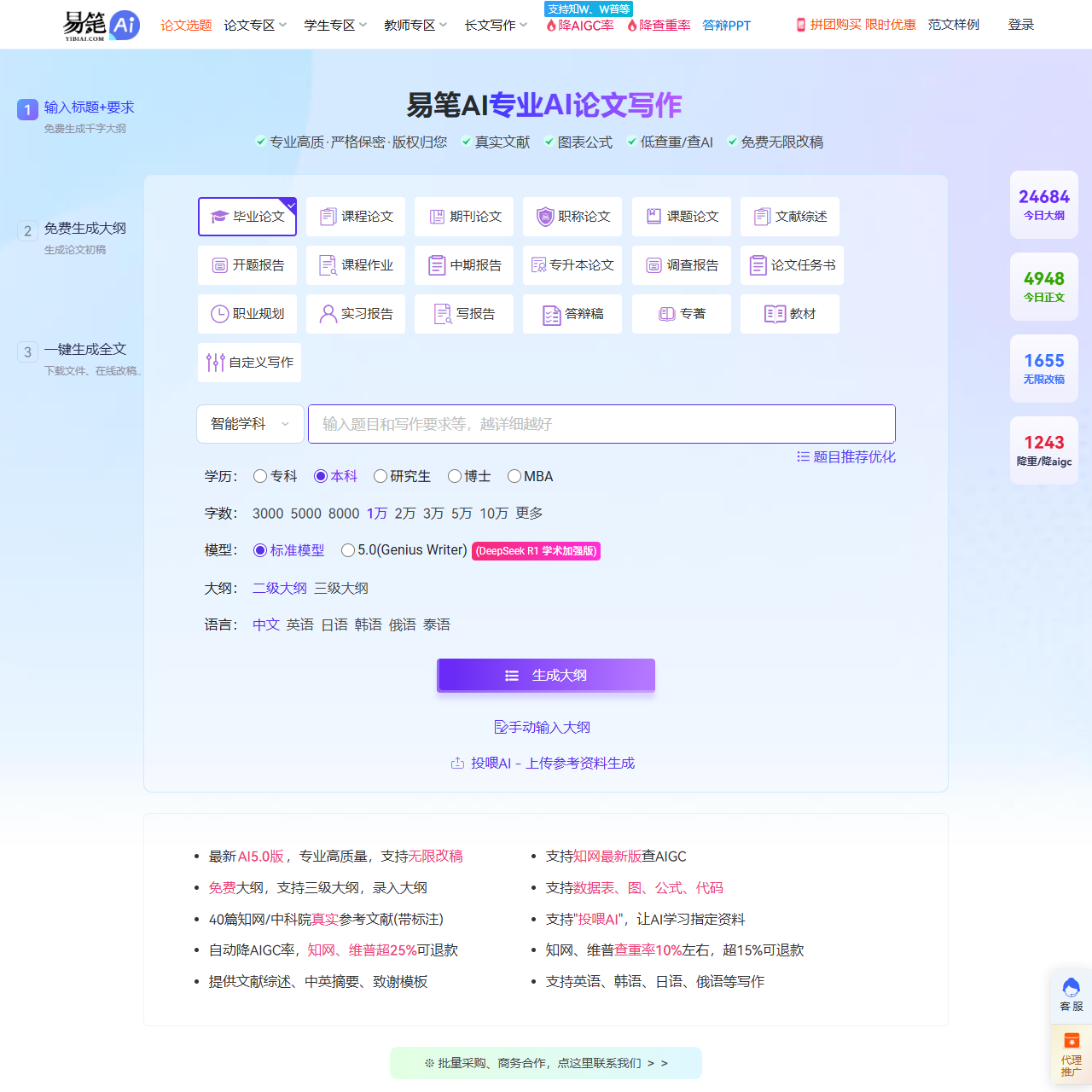Viewport: 1092px width, 1092px height.
Task: Open the 范文样例 menu item
Action: click(x=954, y=25)
